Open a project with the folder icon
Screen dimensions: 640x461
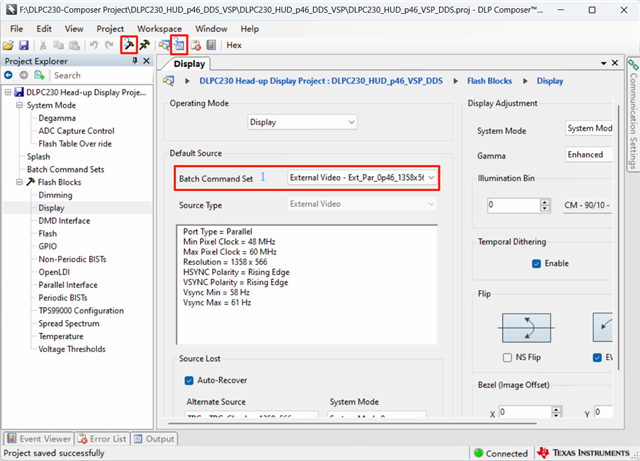click(8, 45)
